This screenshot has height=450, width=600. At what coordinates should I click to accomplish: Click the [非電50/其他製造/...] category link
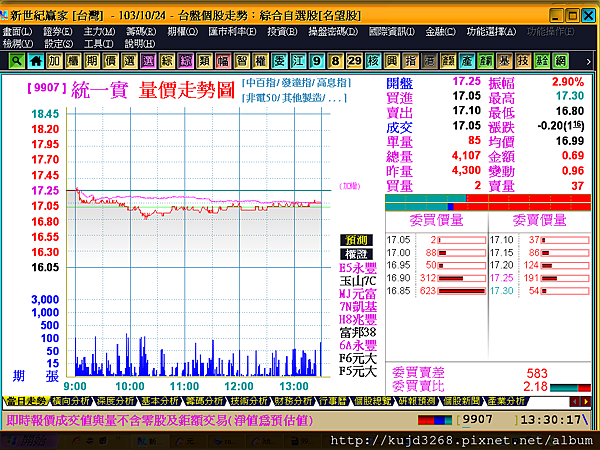(x=294, y=98)
